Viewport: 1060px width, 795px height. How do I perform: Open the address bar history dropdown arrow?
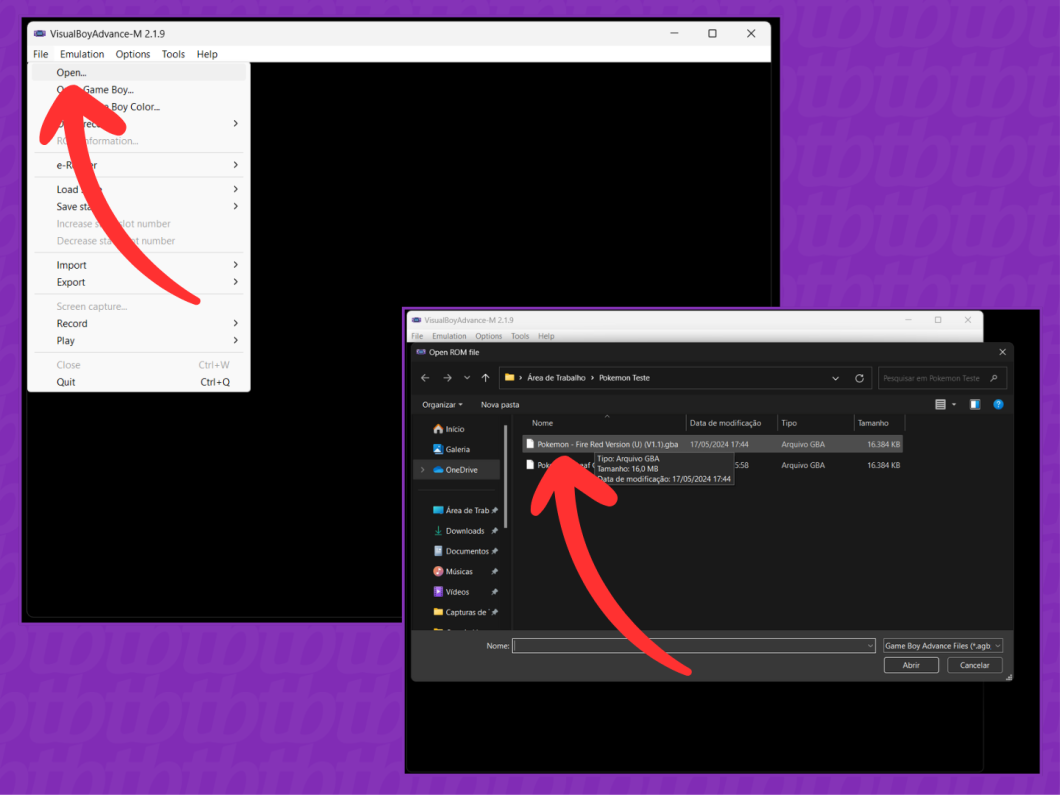pos(836,378)
